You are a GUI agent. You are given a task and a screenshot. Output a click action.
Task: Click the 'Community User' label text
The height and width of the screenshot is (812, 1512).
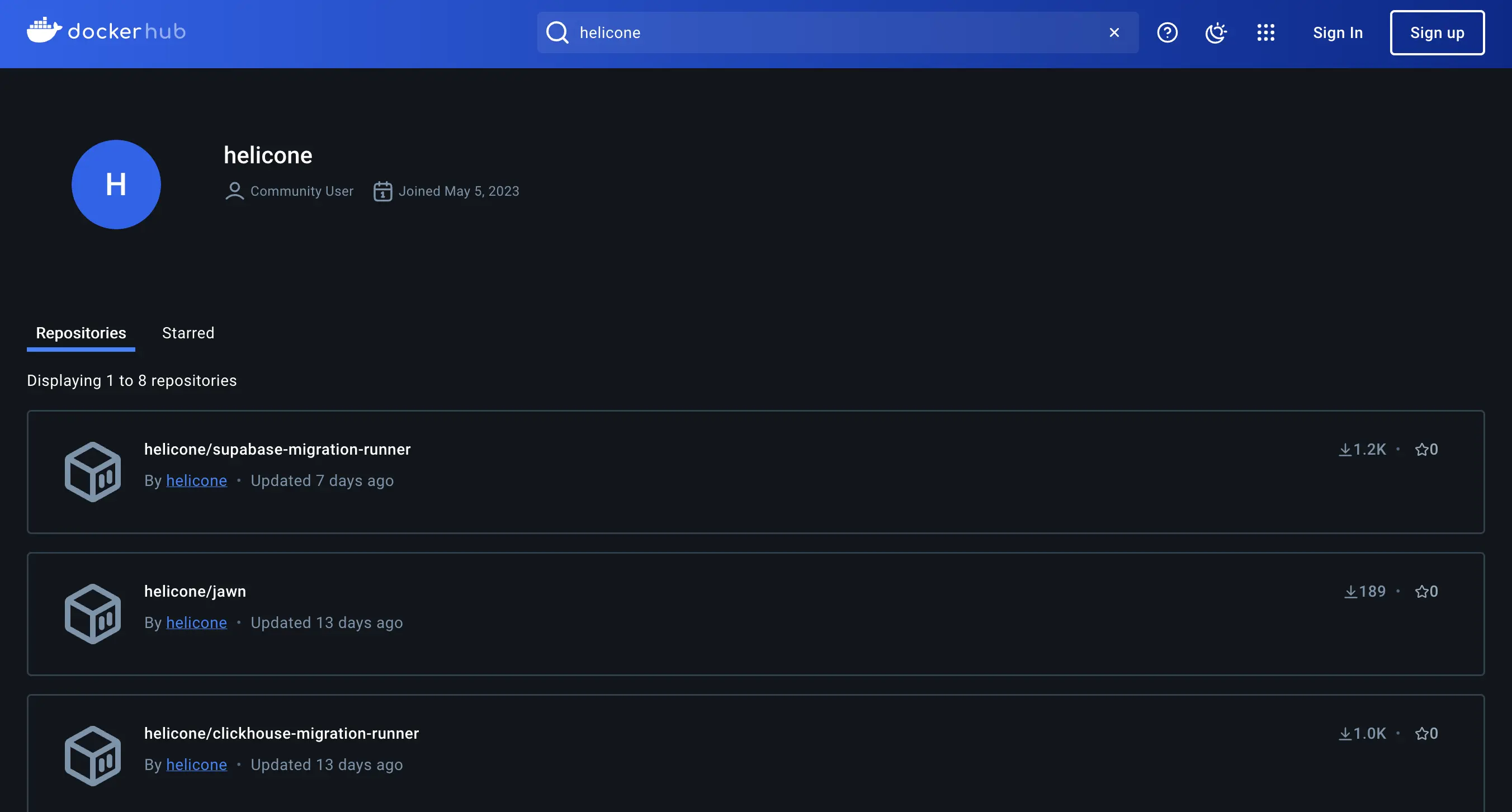point(302,191)
